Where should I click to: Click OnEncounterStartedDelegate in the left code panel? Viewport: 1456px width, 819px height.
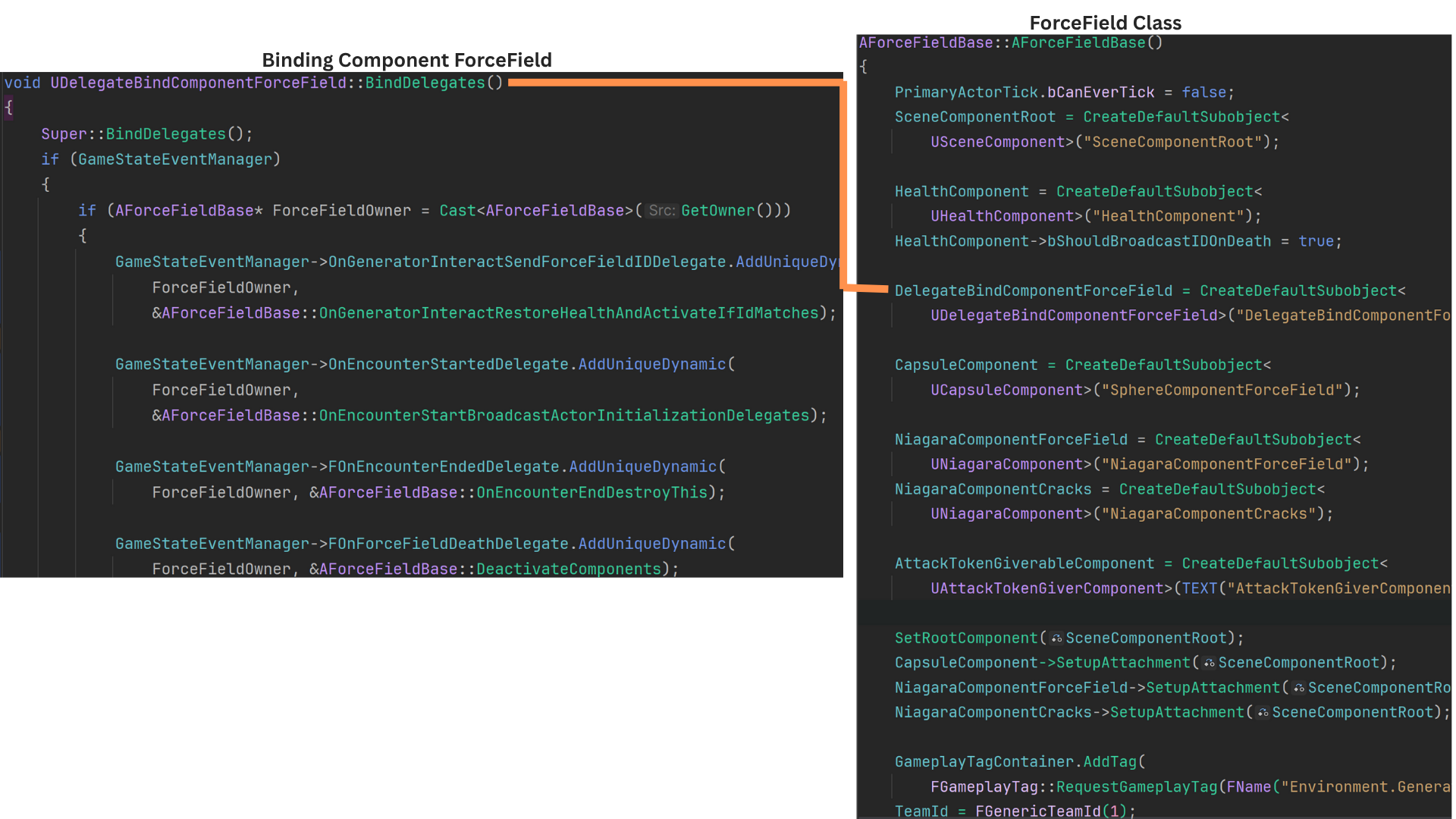(447, 365)
